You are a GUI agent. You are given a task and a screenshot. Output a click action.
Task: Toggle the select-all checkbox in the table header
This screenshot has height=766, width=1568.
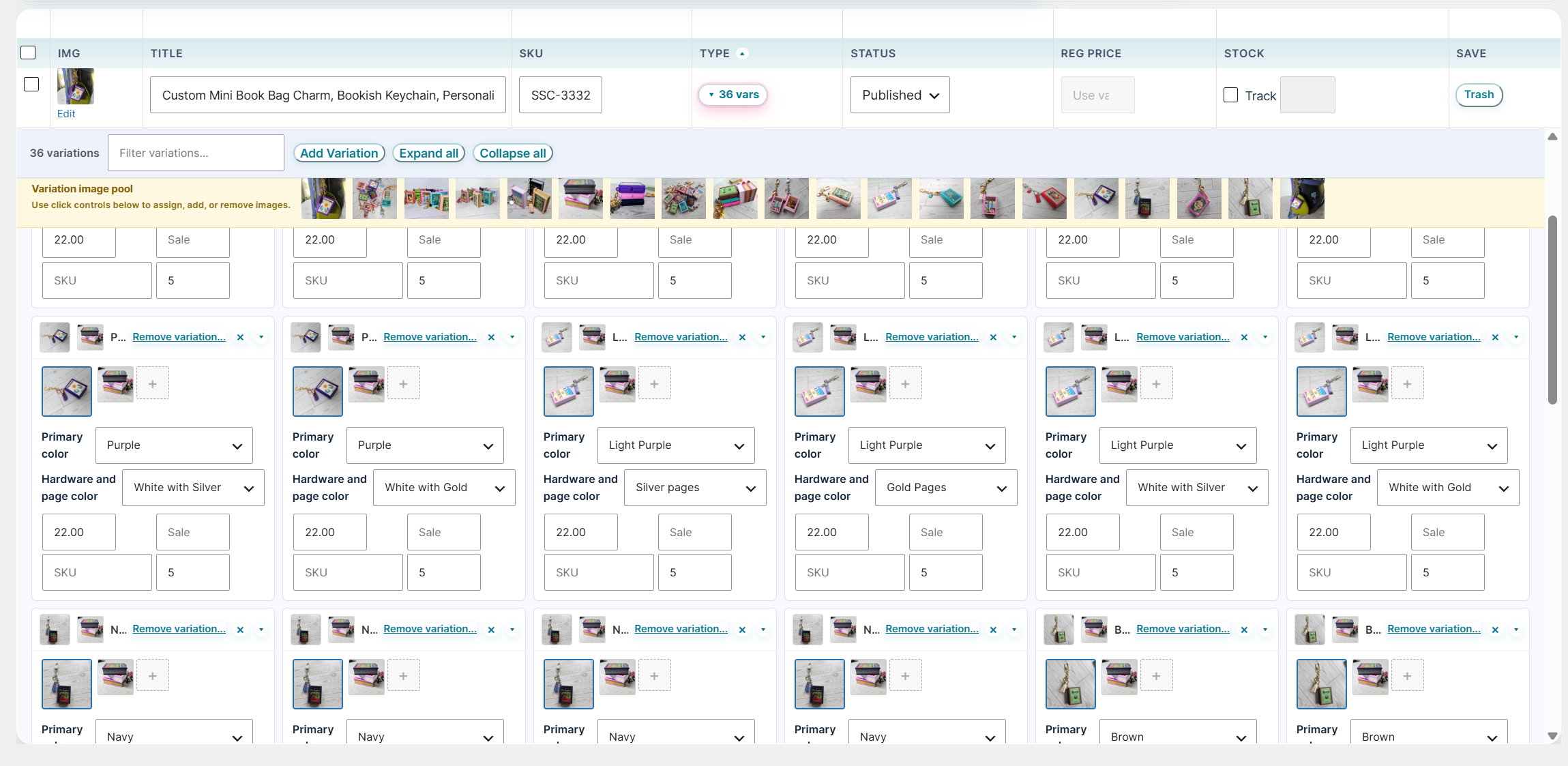pos(28,53)
